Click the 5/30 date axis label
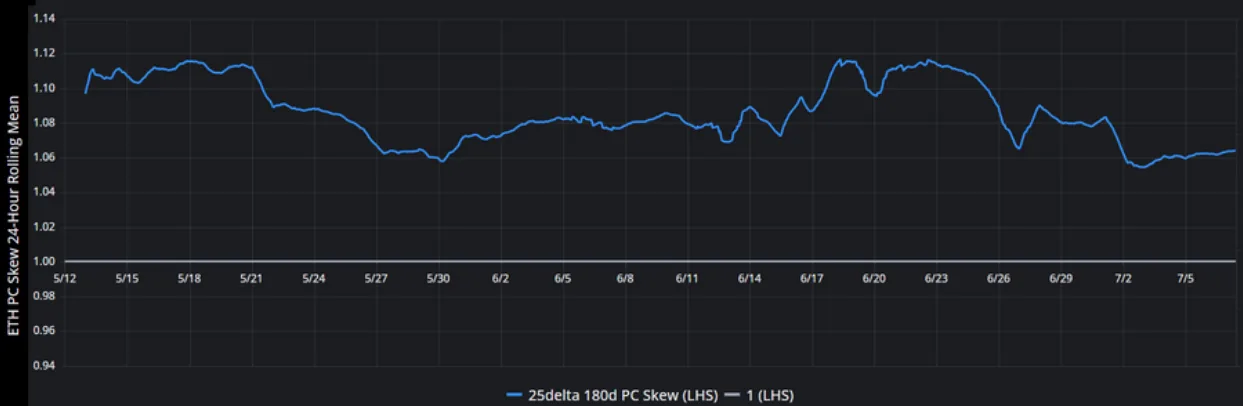This screenshot has width=1243, height=406. 438,278
